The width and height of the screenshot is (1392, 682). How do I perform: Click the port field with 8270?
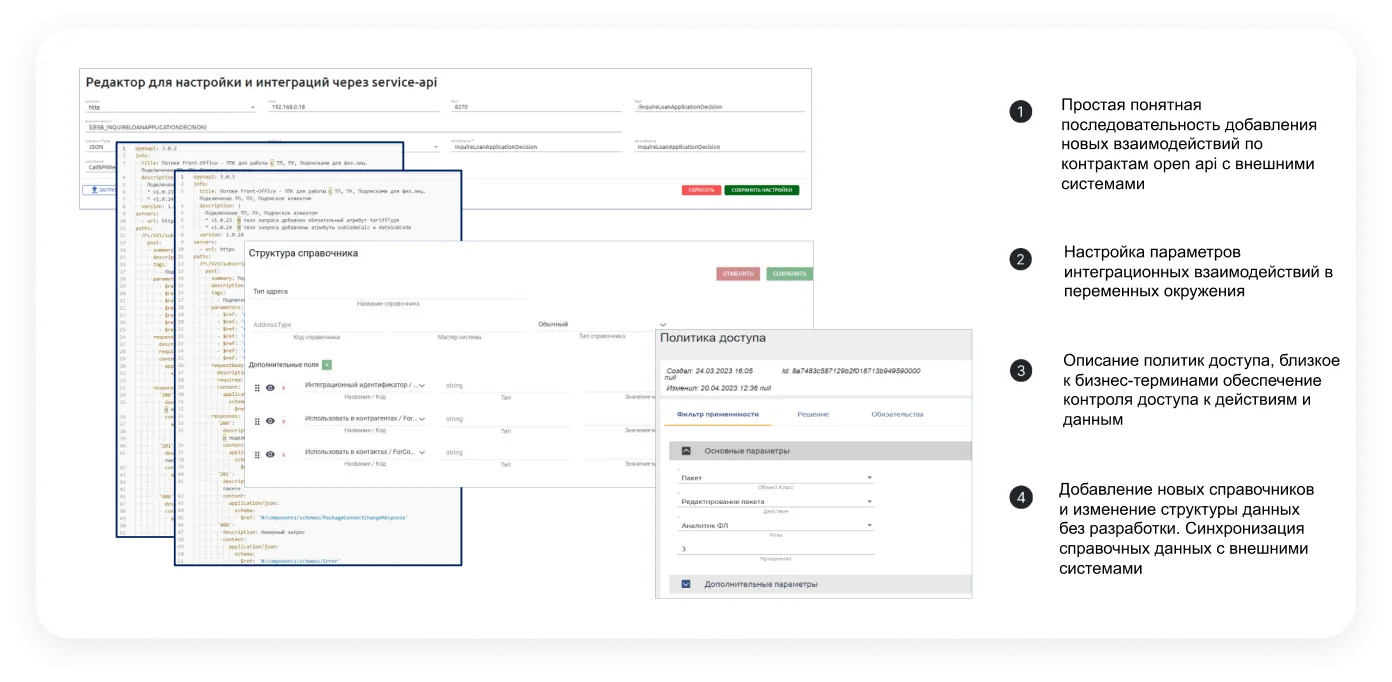coord(536,107)
